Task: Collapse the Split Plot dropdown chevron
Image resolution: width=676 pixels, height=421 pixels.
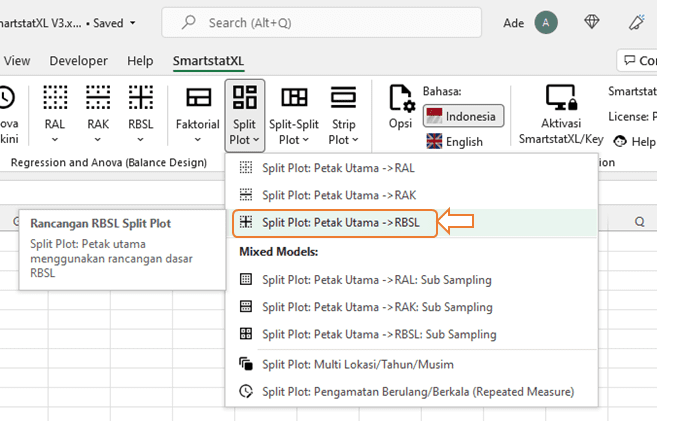Action: (x=256, y=140)
